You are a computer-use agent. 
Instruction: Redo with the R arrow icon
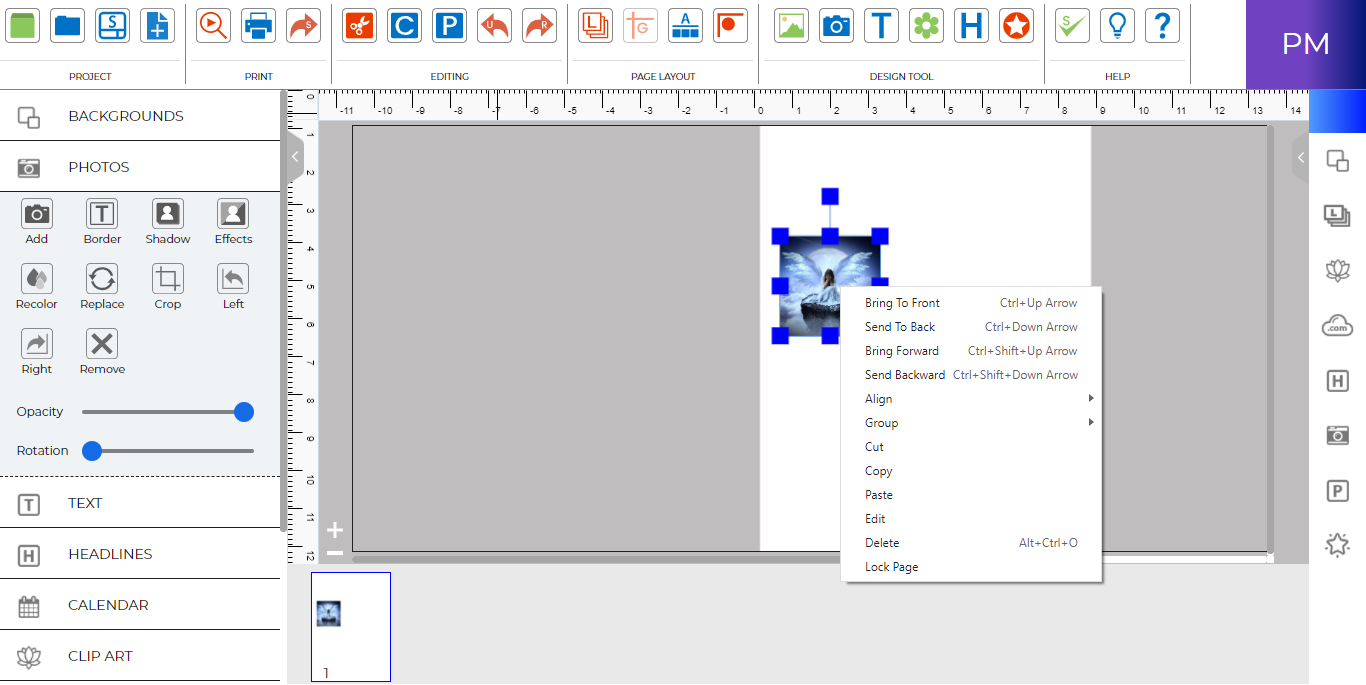click(x=539, y=25)
